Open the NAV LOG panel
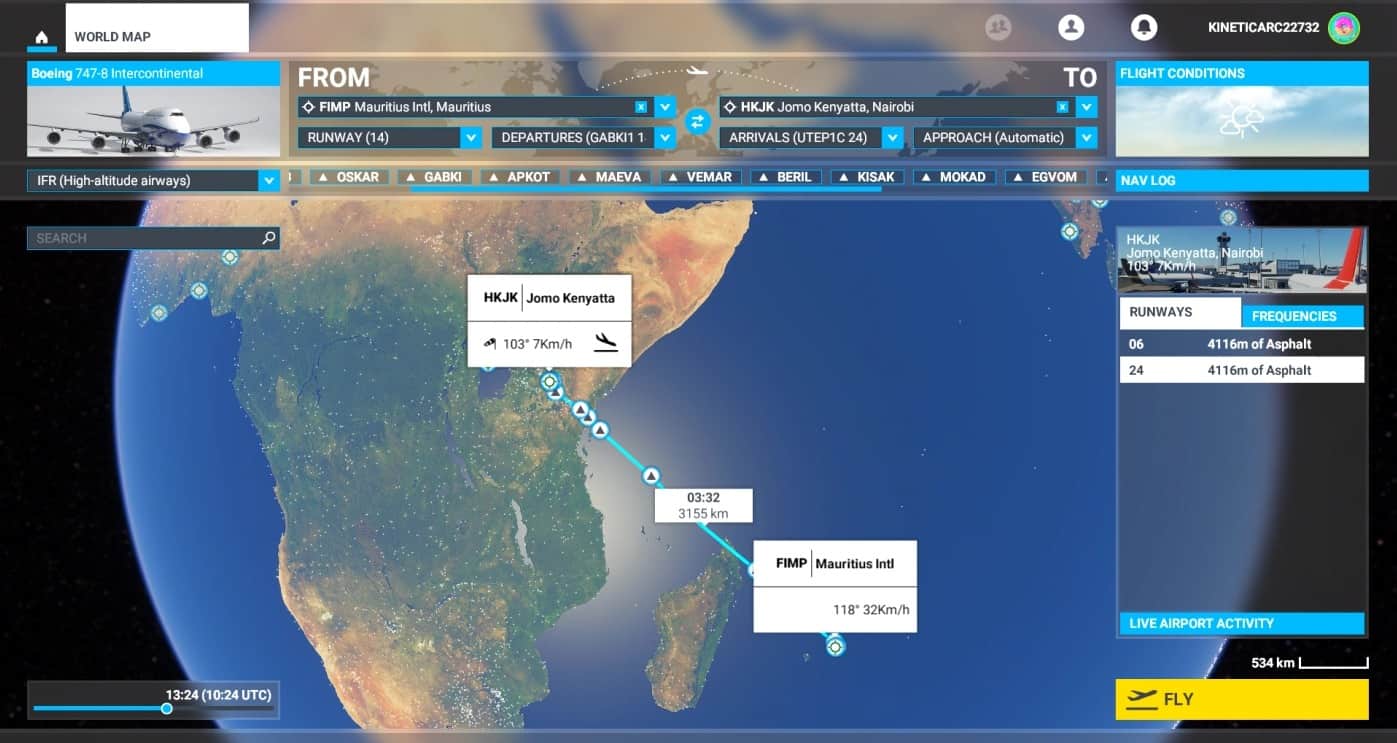1397x743 pixels. [1241, 181]
